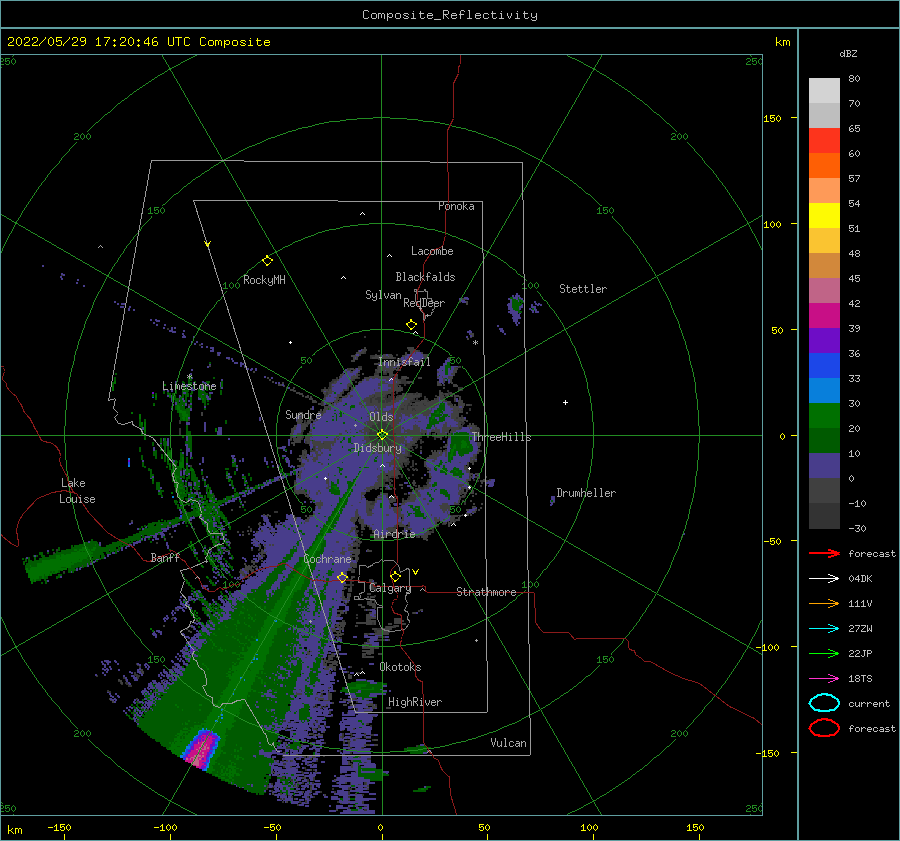Screen dimensions: 900x841
Task: Click the red forecast arrow in legend
Action: tap(824, 553)
